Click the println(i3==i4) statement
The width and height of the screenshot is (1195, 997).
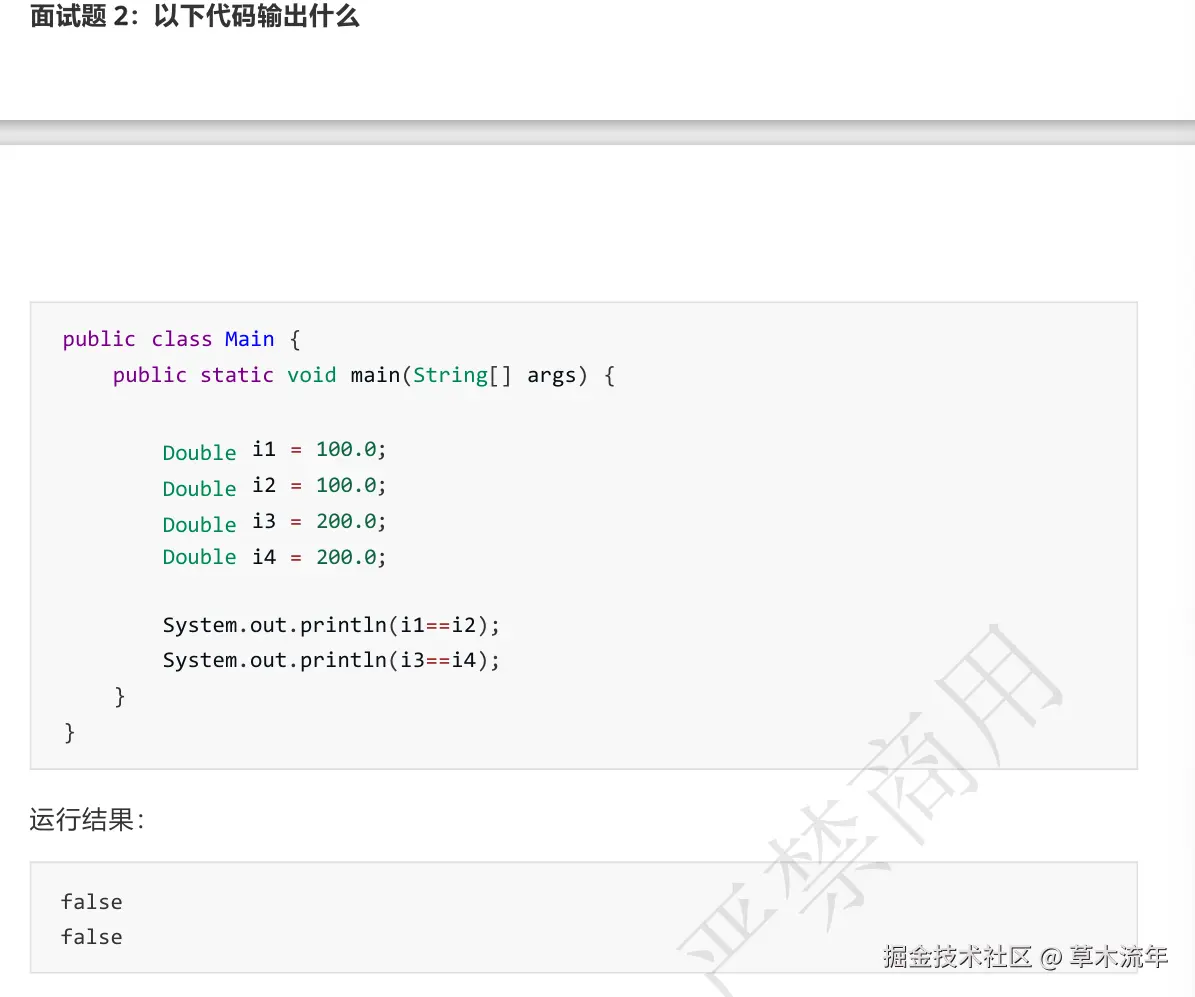tap(331, 660)
